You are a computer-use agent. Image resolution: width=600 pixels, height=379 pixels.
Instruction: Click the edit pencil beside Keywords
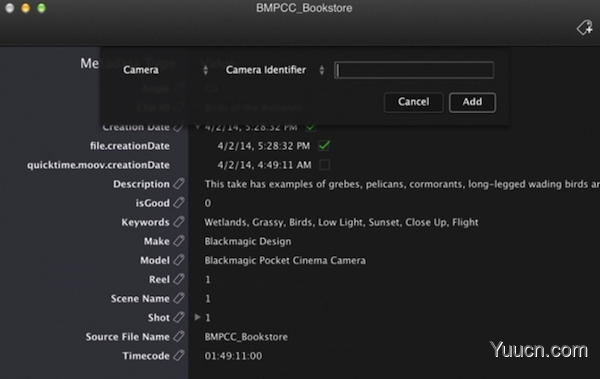coord(179,222)
